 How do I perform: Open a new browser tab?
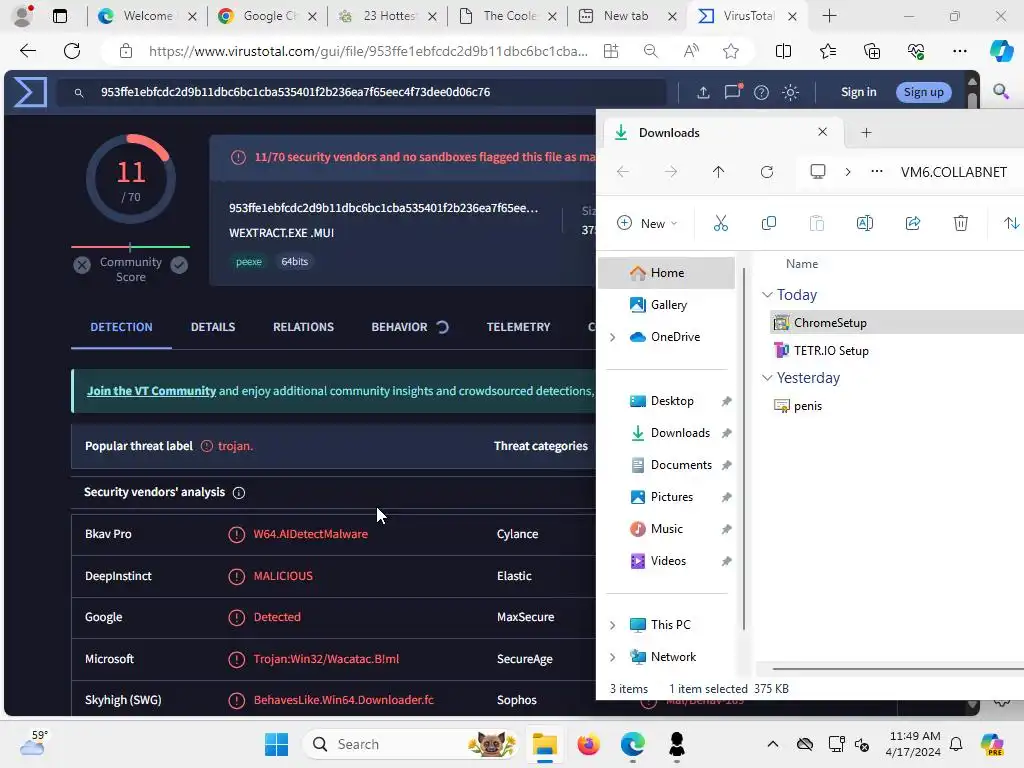[829, 16]
